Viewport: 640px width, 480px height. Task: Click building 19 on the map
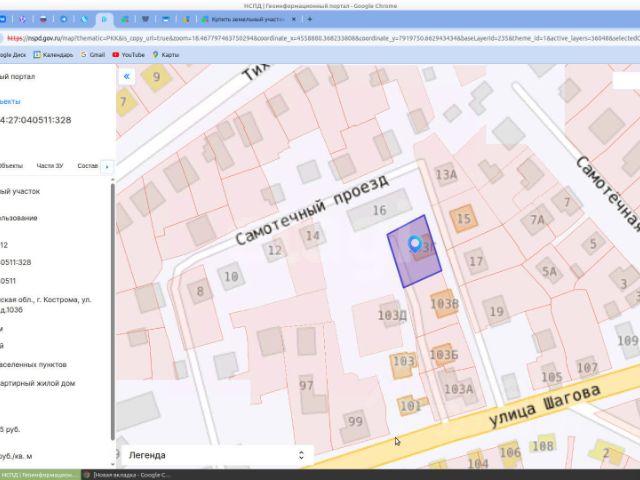click(x=496, y=311)
